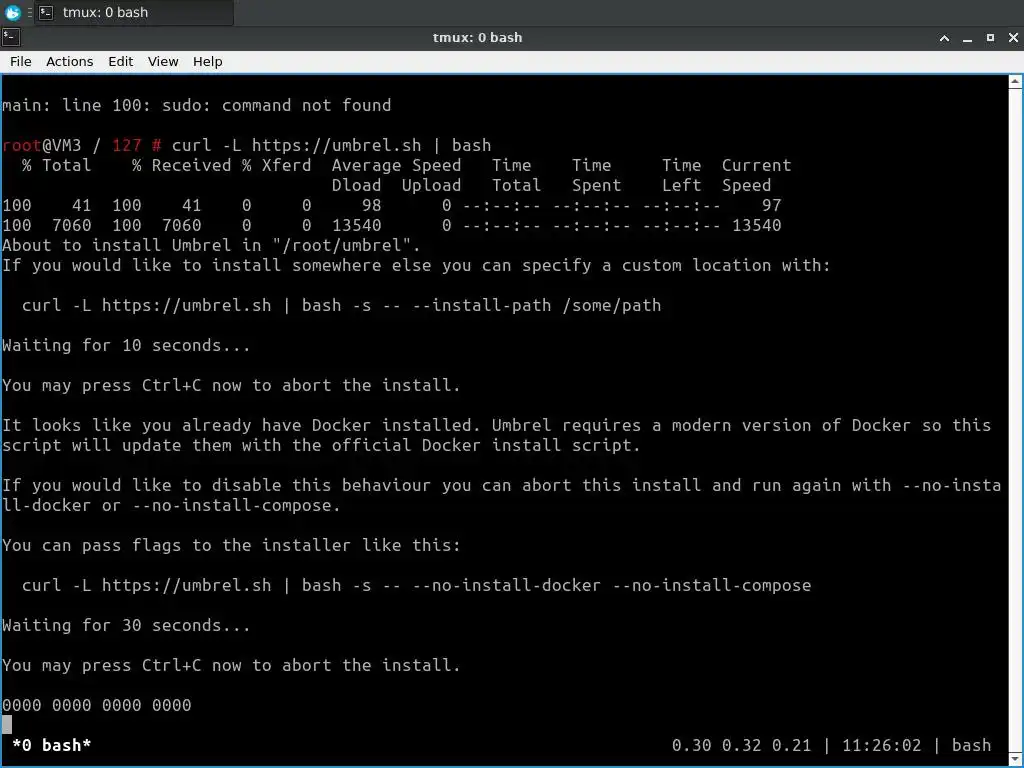Click 'It looks like you already have Docker' line
The width and height of the screenshot is (1024, 768).
pyautogui.click(x=496, y=425)
